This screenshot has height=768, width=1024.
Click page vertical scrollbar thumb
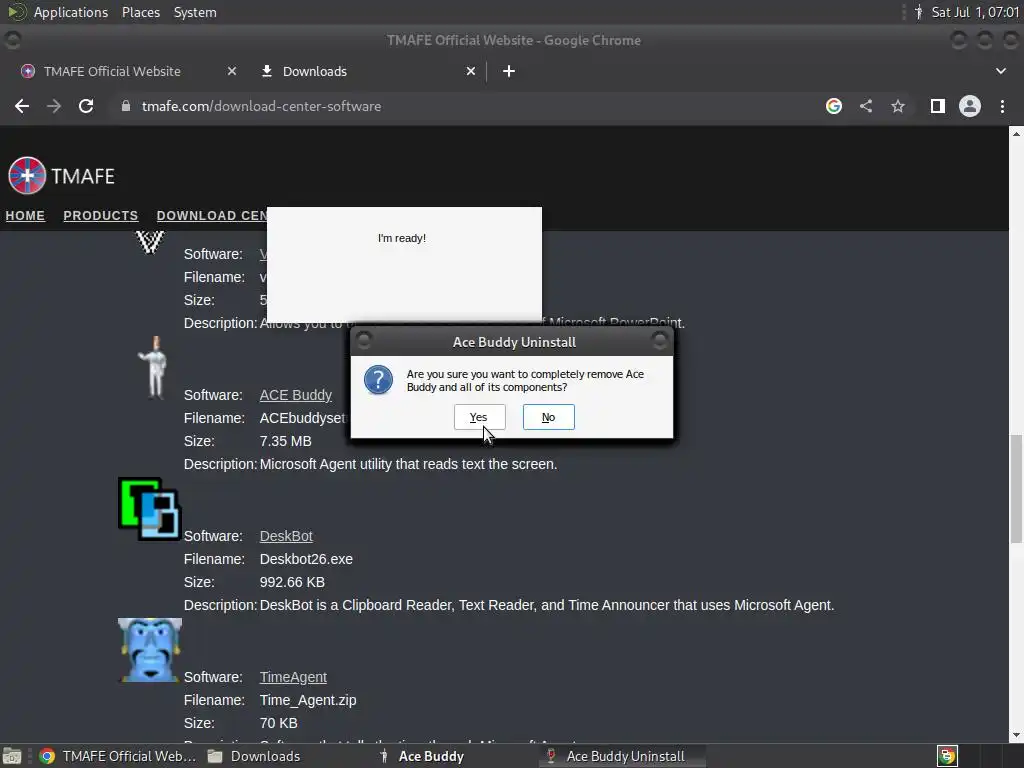tap(1016, 488)
